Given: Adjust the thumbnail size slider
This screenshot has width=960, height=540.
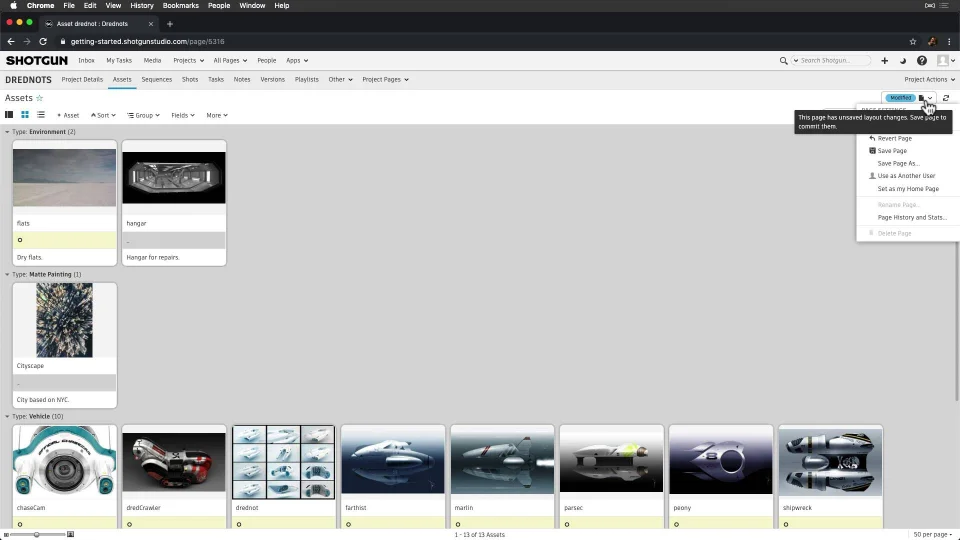Looking at the screenshot, I should 37,535.
